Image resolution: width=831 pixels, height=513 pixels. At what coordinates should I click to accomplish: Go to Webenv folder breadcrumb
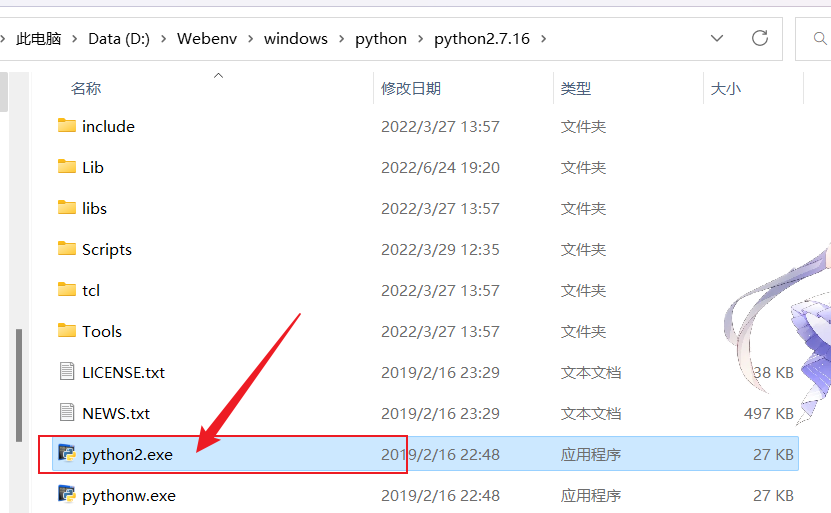207,39
